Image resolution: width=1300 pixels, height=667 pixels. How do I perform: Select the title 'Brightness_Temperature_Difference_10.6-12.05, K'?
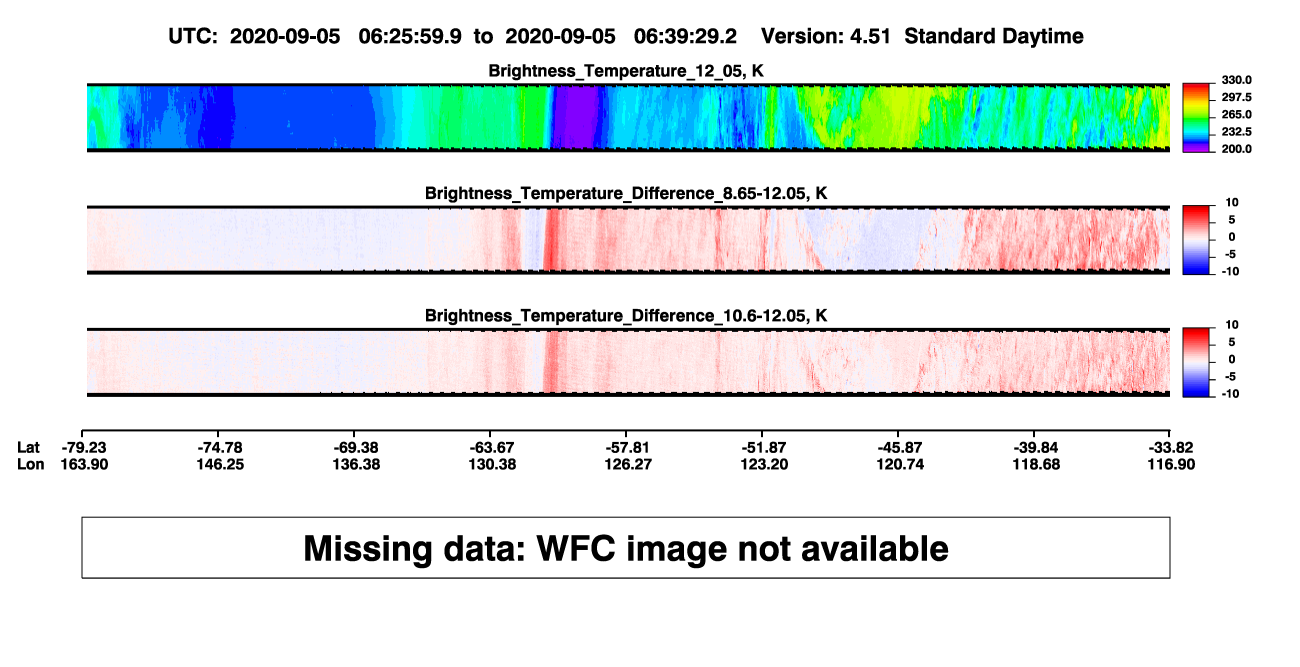click(x=626, y=316)
